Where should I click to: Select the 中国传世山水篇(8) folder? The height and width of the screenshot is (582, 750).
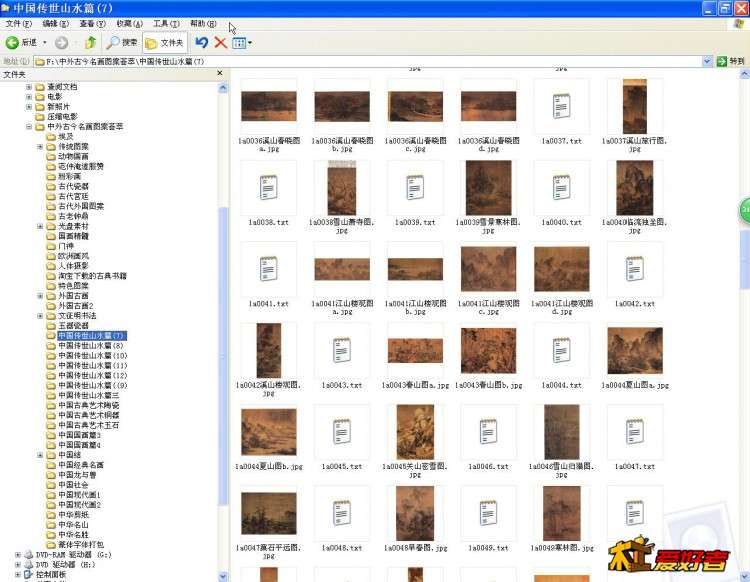(x=91, y=345)
